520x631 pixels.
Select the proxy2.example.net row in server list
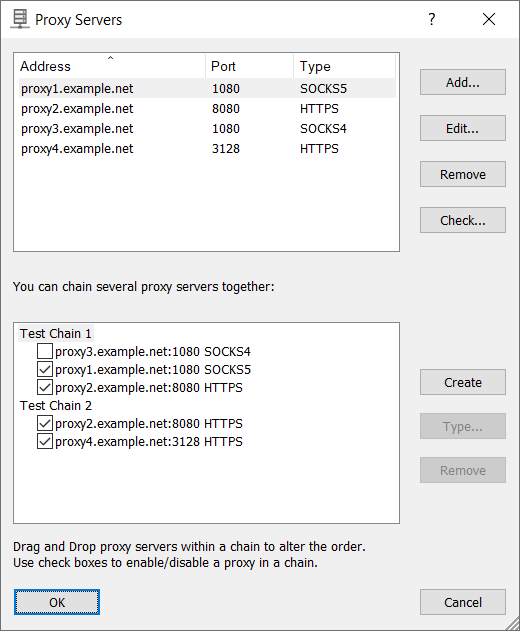(x=205, y=109)
